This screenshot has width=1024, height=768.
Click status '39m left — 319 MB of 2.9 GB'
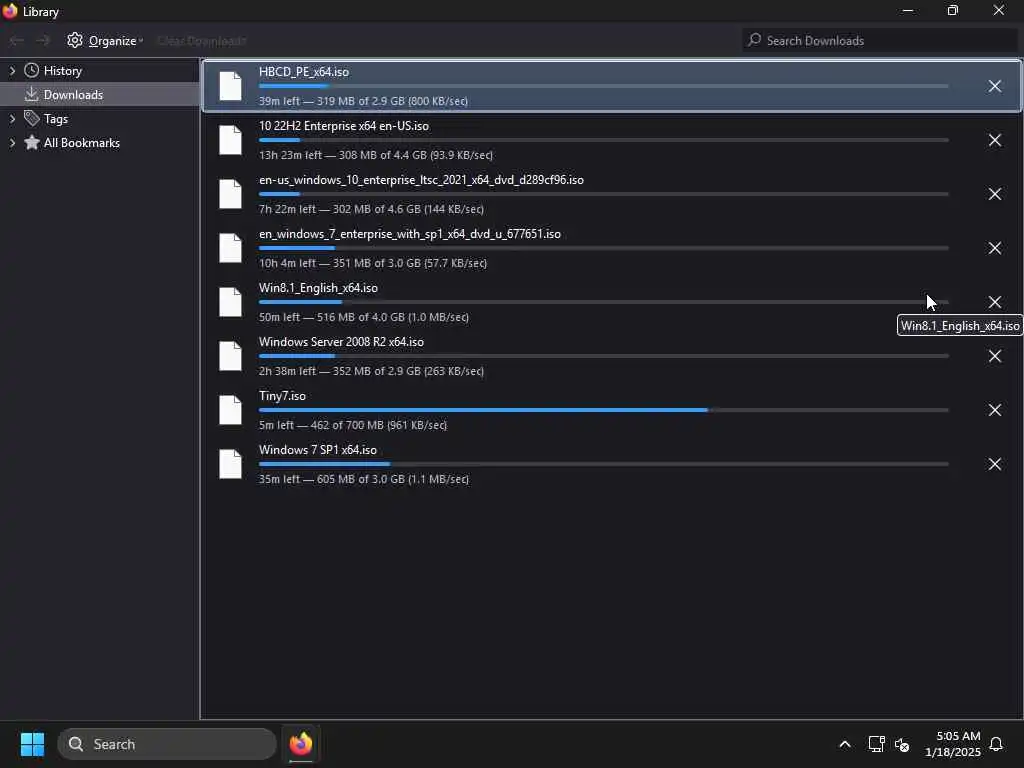coord(363,101)
